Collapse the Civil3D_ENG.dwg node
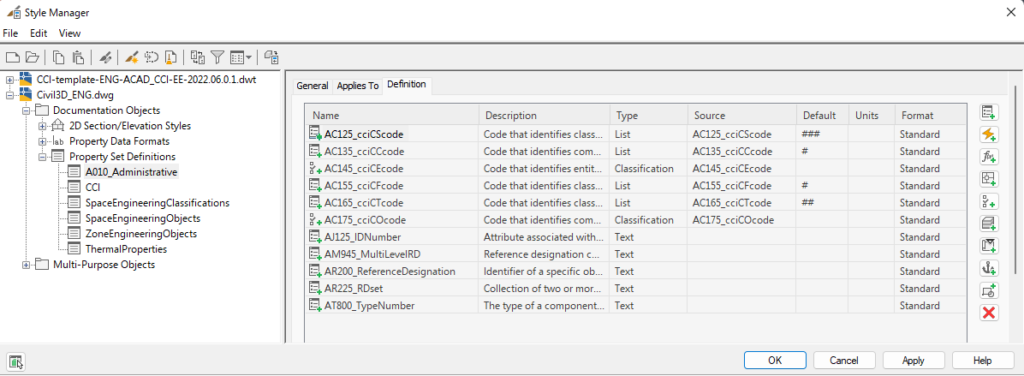The height and width of the screenshot is (376, 1024). point(9,95)
